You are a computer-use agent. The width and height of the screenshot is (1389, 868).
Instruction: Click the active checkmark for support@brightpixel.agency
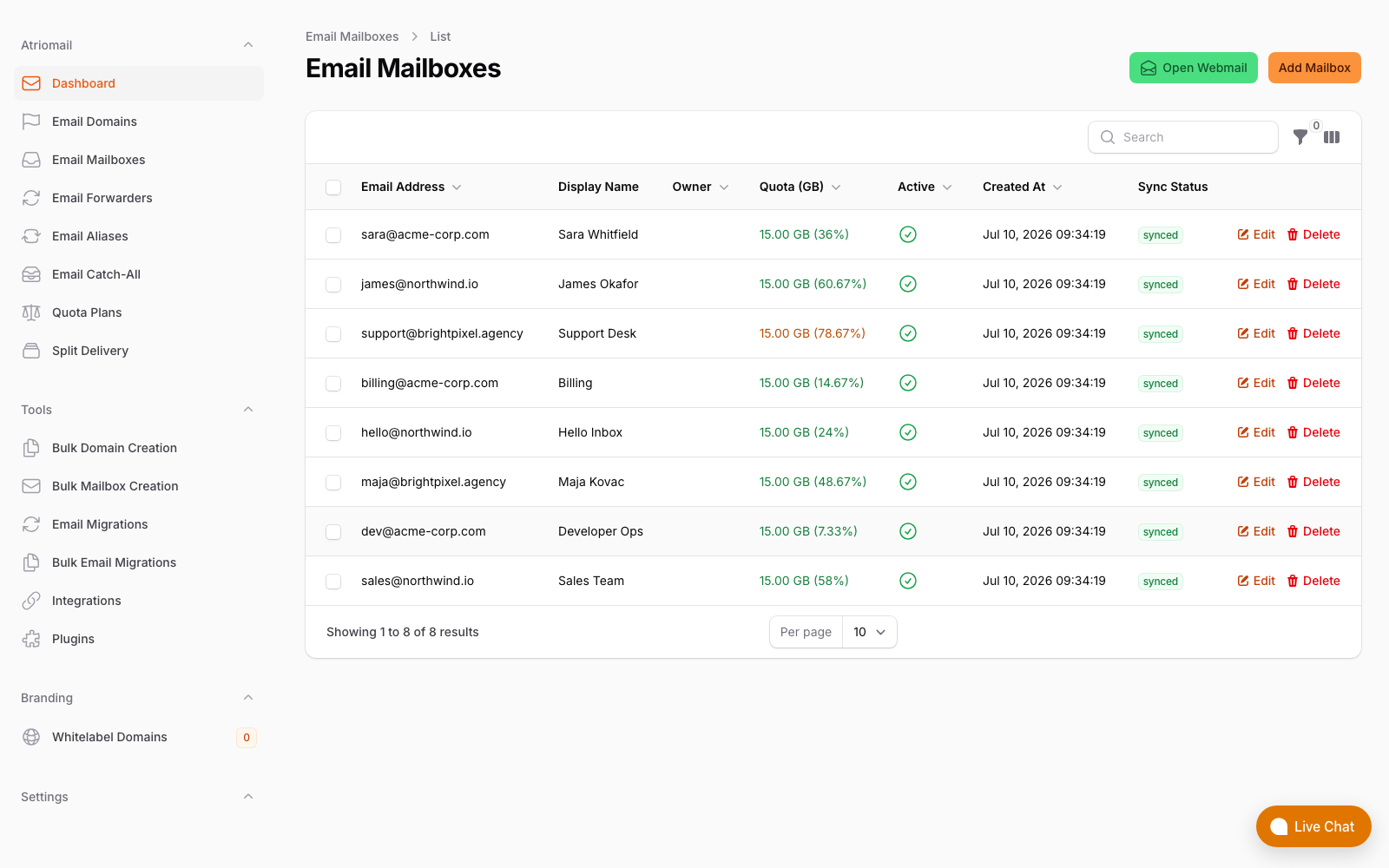pyautogui.click(x=908, y=333)
